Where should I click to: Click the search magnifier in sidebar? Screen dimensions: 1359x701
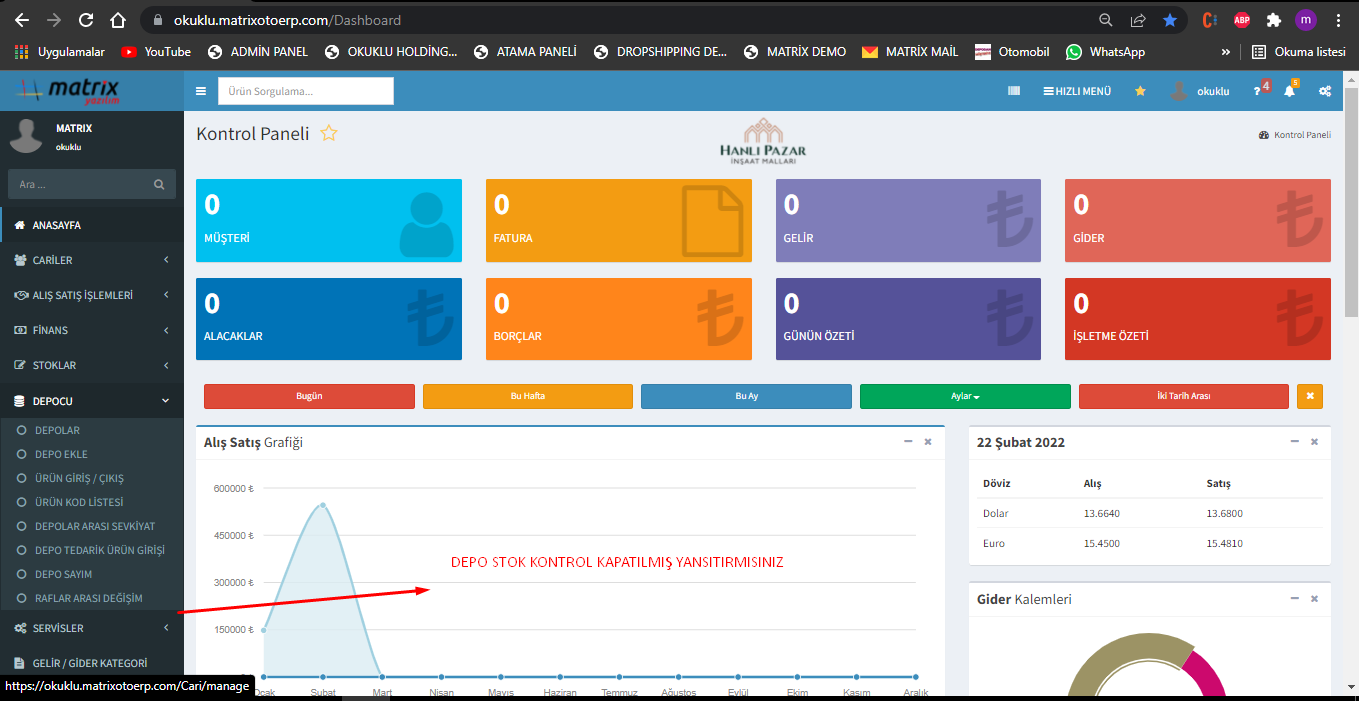[x=159, y=184]
